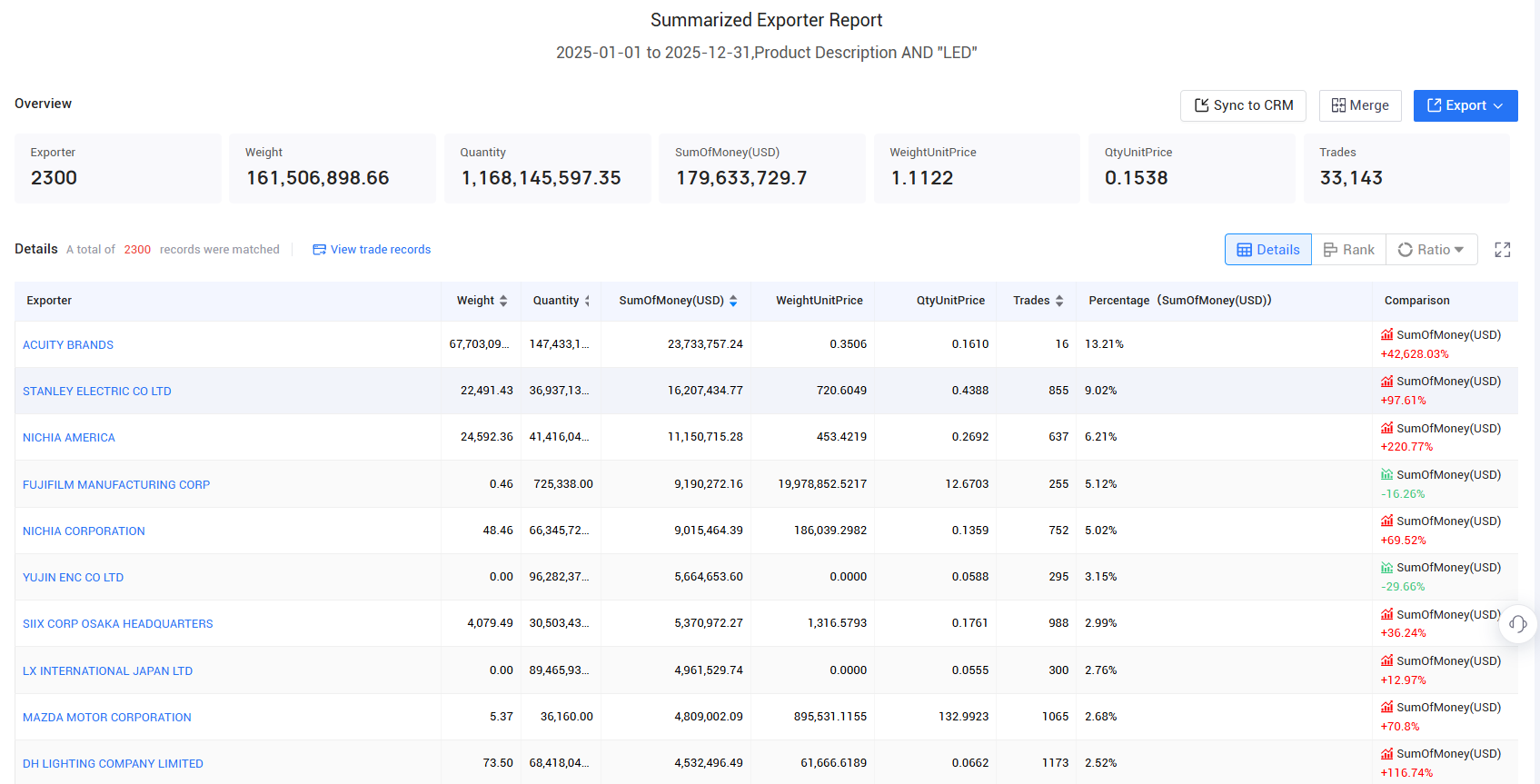Click SIIX CORP trades count 988
The width and height of the screenshot is (1540, 784).
1058,623
